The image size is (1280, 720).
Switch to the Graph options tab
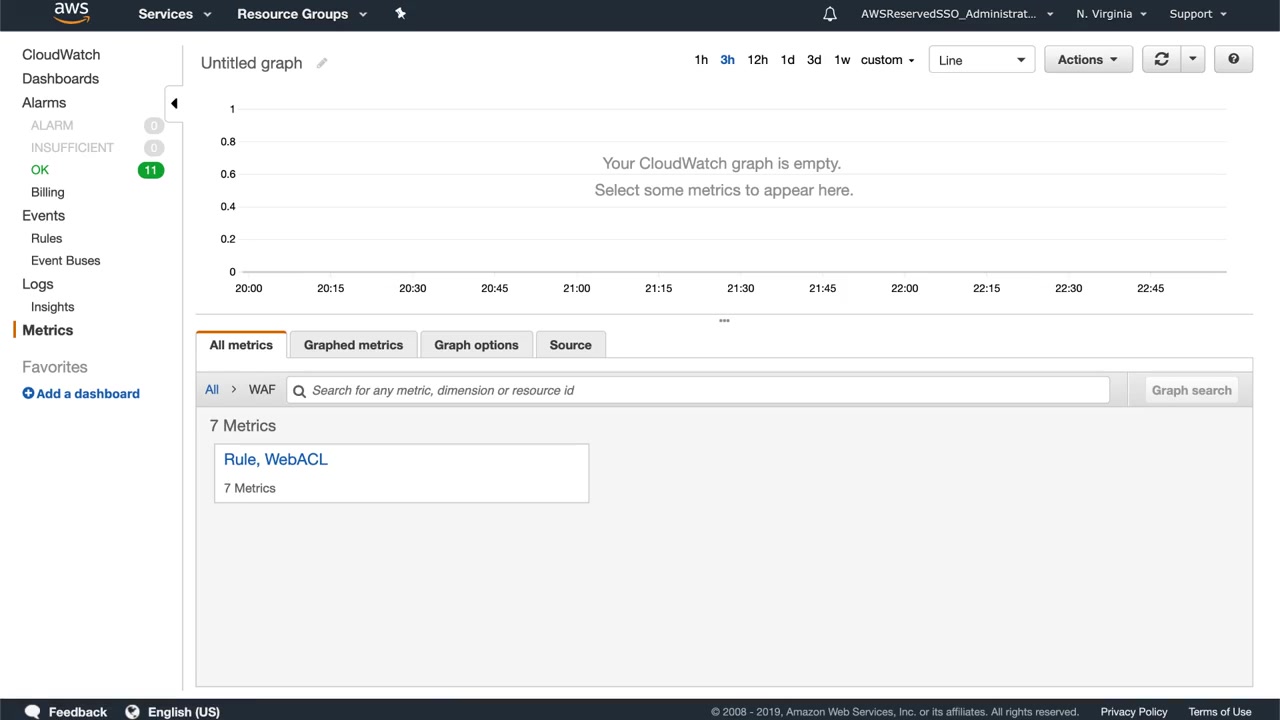coord(476,345)
